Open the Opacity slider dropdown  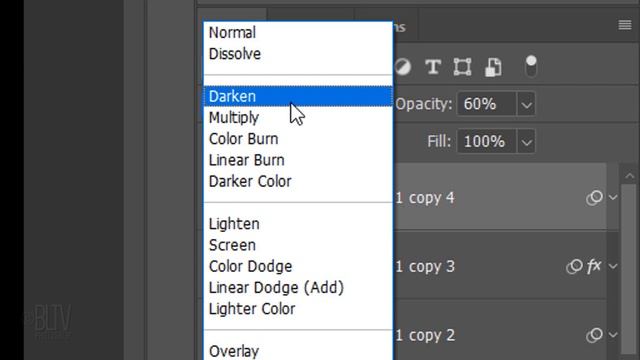526,104
